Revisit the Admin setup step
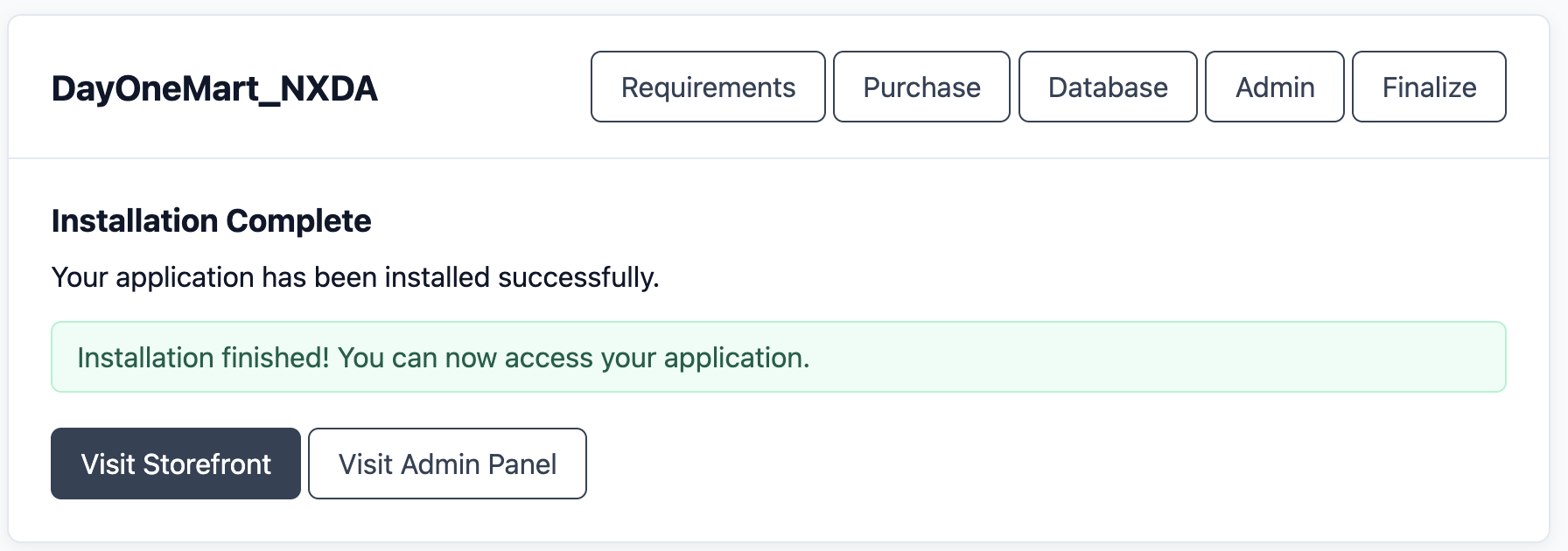 tap(1274, 87)
